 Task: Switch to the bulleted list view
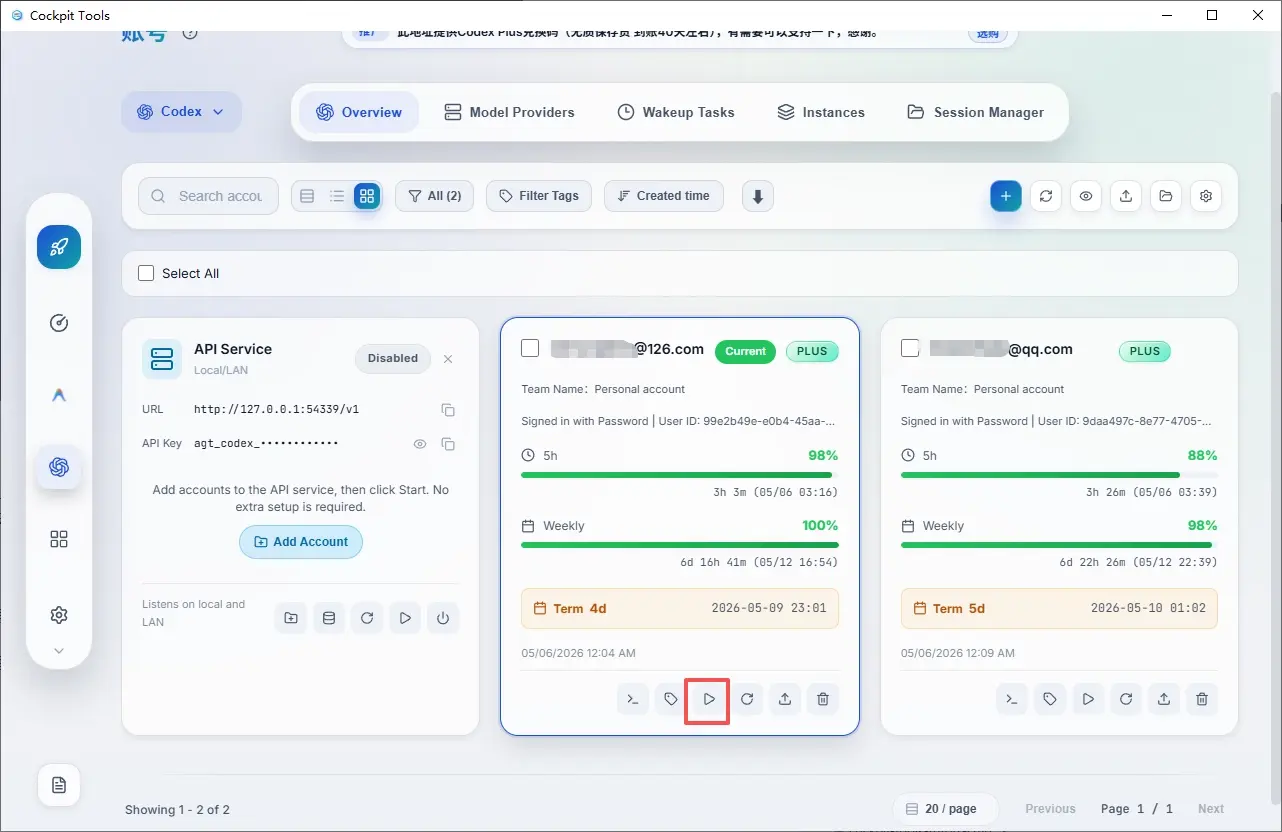[337, 196]
